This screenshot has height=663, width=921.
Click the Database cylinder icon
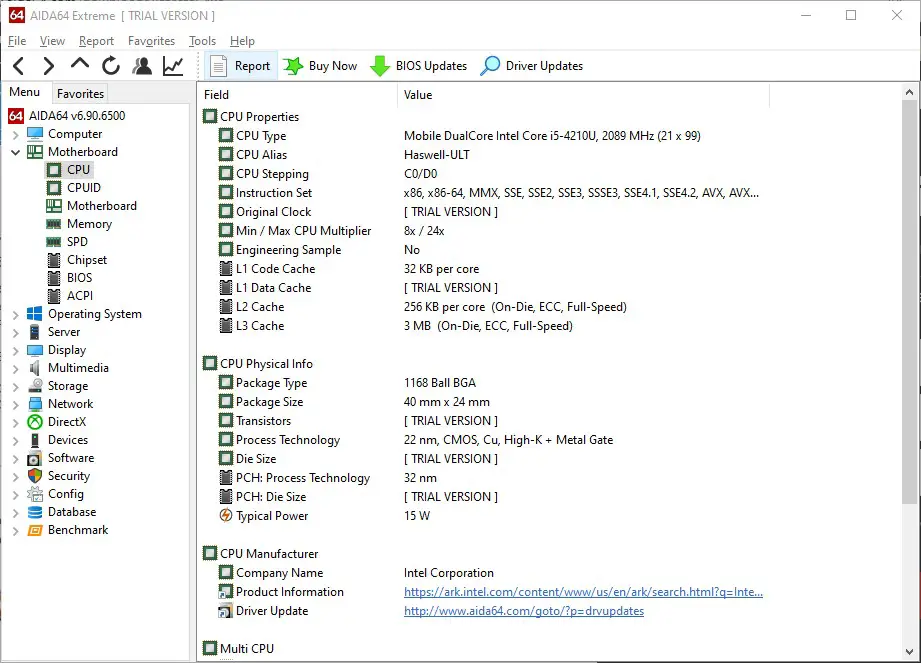pos(35,512)
